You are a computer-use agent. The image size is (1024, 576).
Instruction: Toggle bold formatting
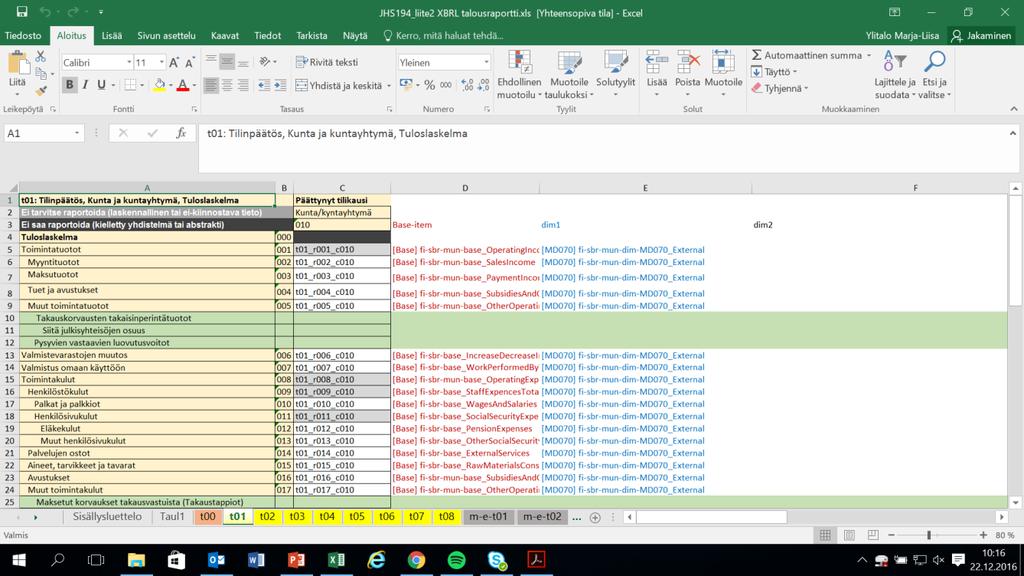click(x=69, y=85)
